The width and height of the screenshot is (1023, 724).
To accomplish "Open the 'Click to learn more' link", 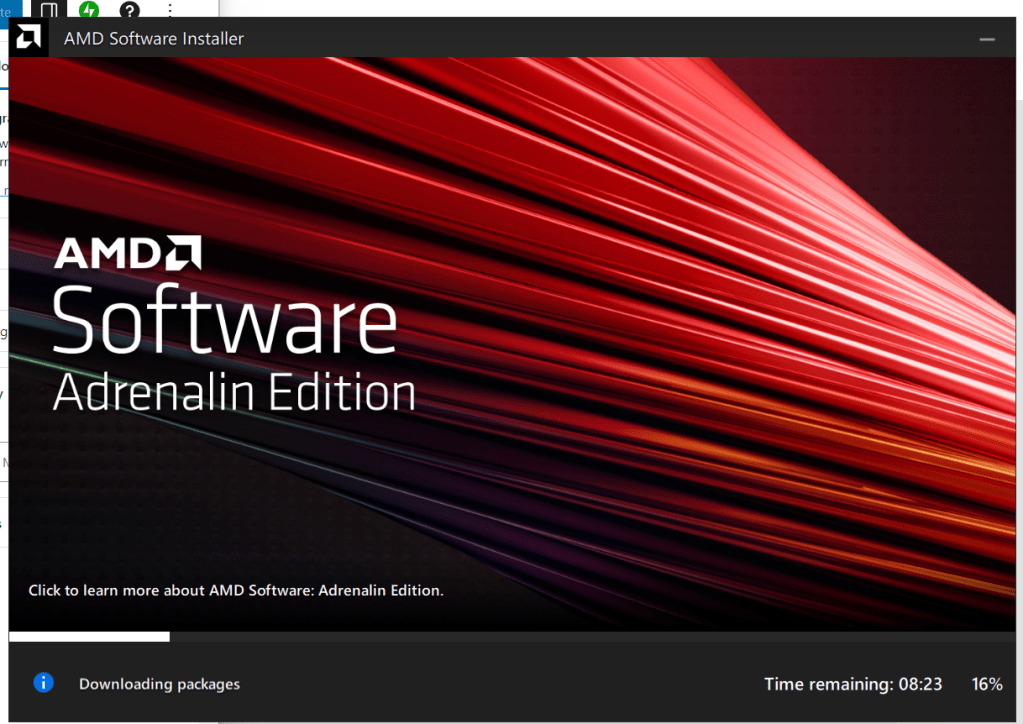I will click(236, 590).
